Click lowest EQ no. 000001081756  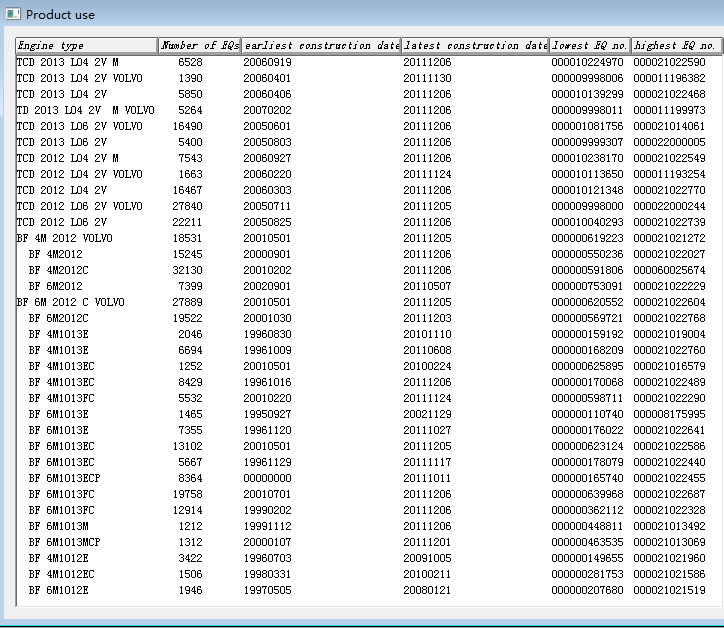tap(587, 126)
